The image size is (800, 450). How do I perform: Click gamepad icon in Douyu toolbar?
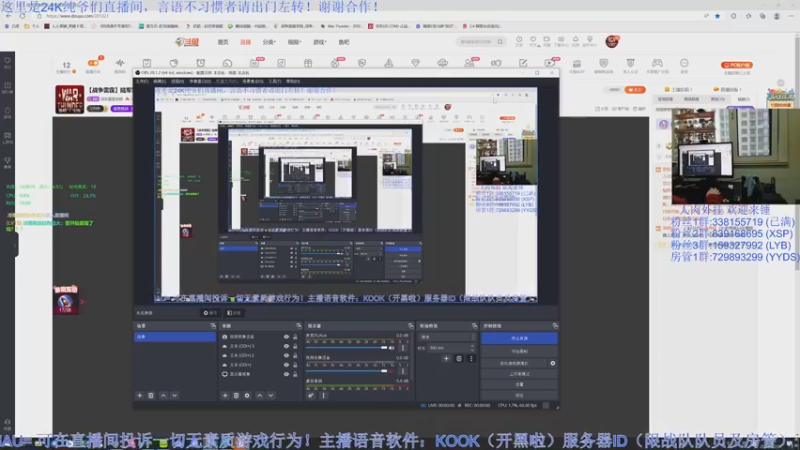pos(657,63)
